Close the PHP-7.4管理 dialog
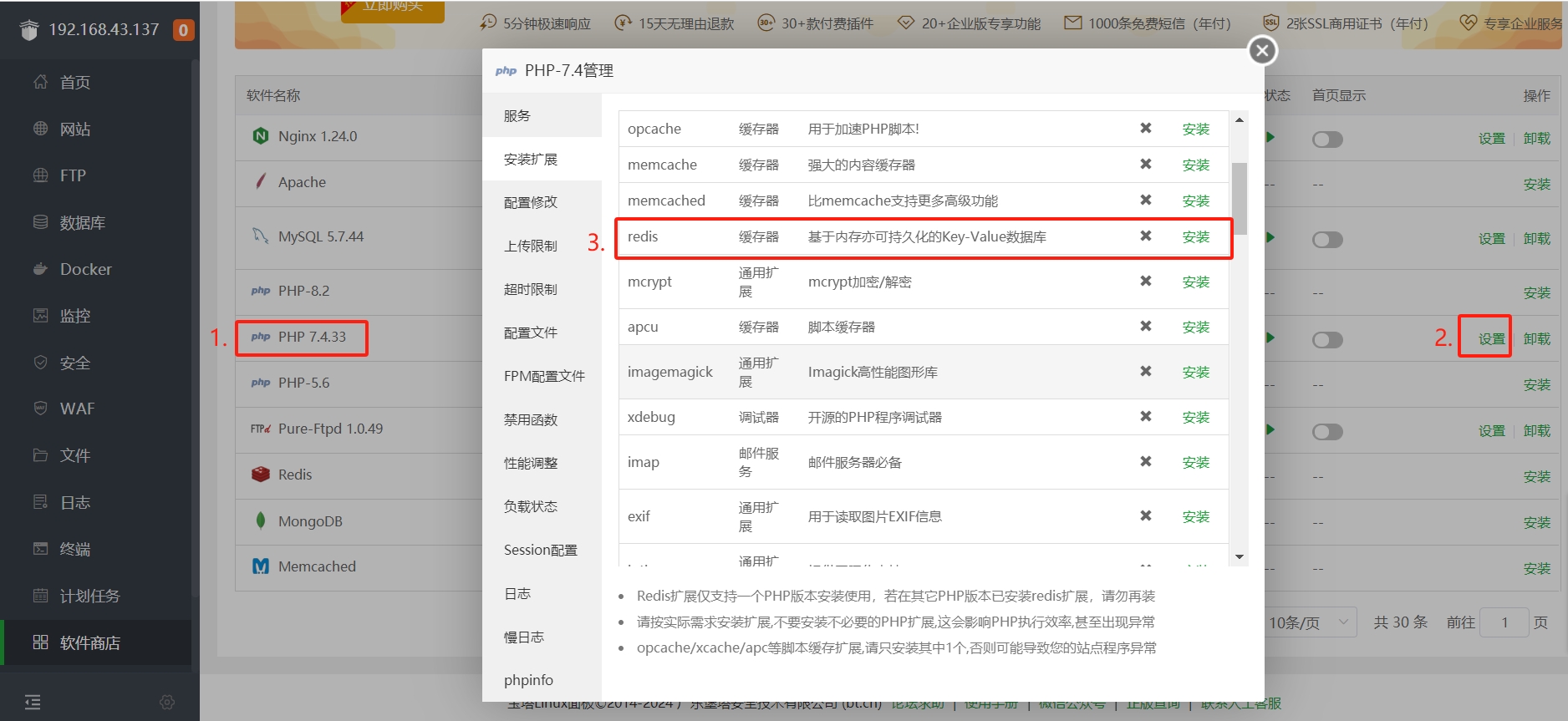This screenshot has height=721, width=1568. [x=1263, y=51]
